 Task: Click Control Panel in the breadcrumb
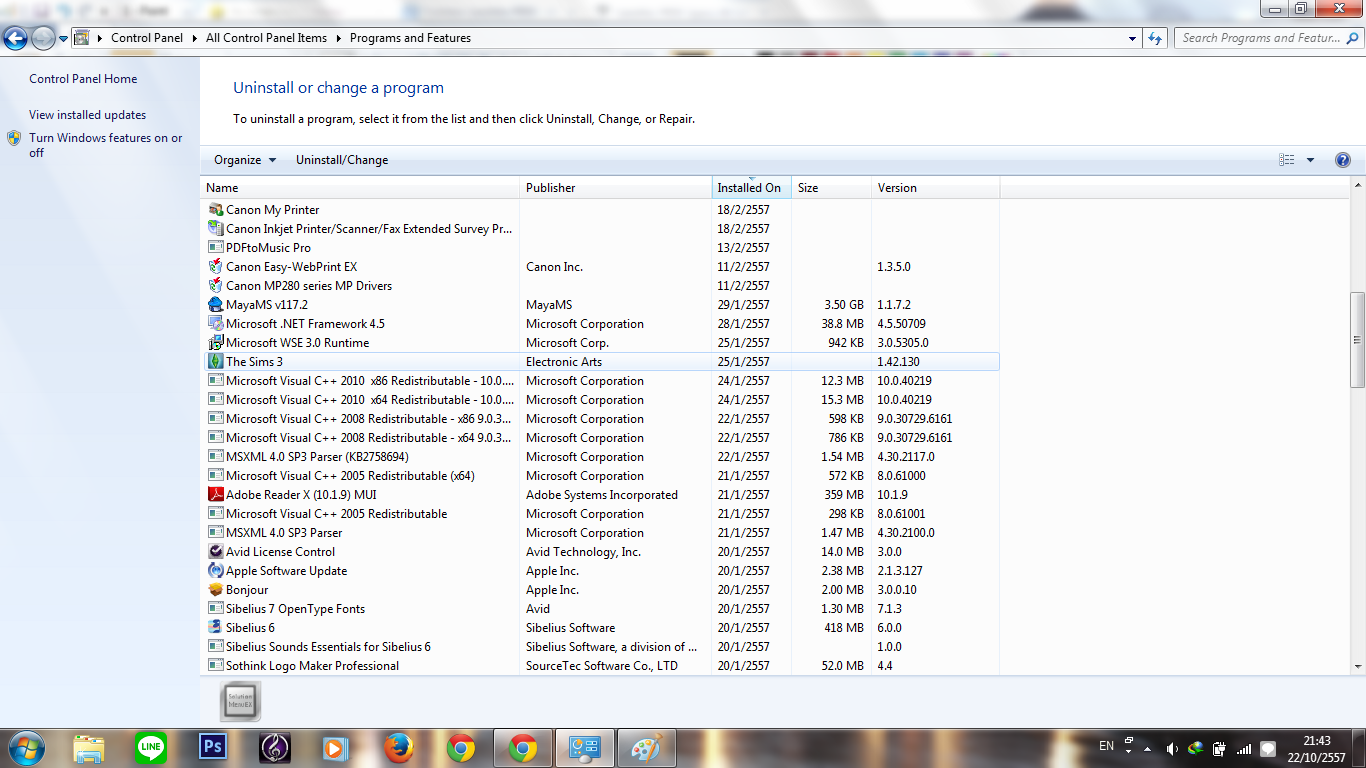pos(147,38)
